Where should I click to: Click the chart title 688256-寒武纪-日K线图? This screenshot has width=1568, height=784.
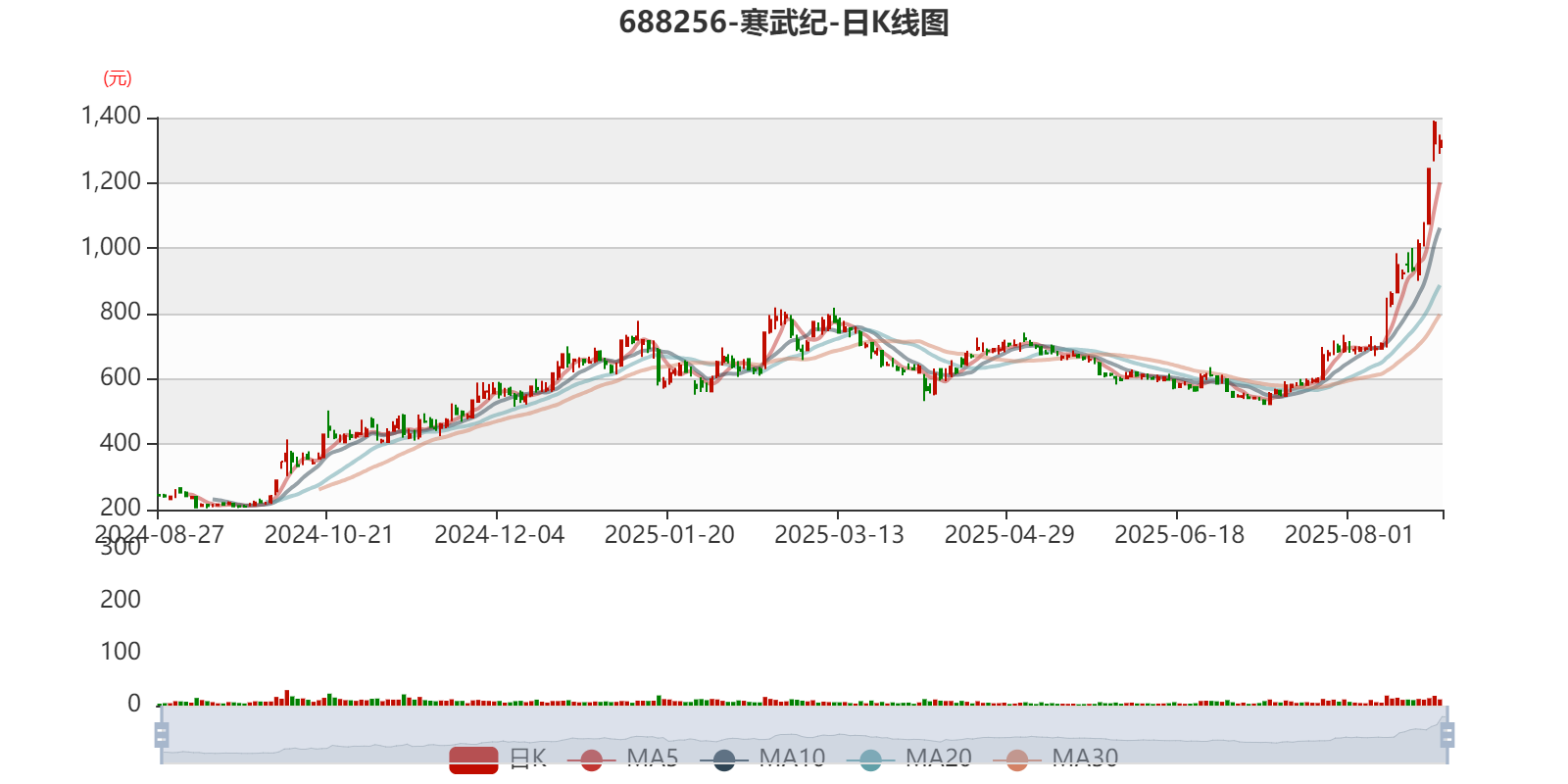(784, 23)
